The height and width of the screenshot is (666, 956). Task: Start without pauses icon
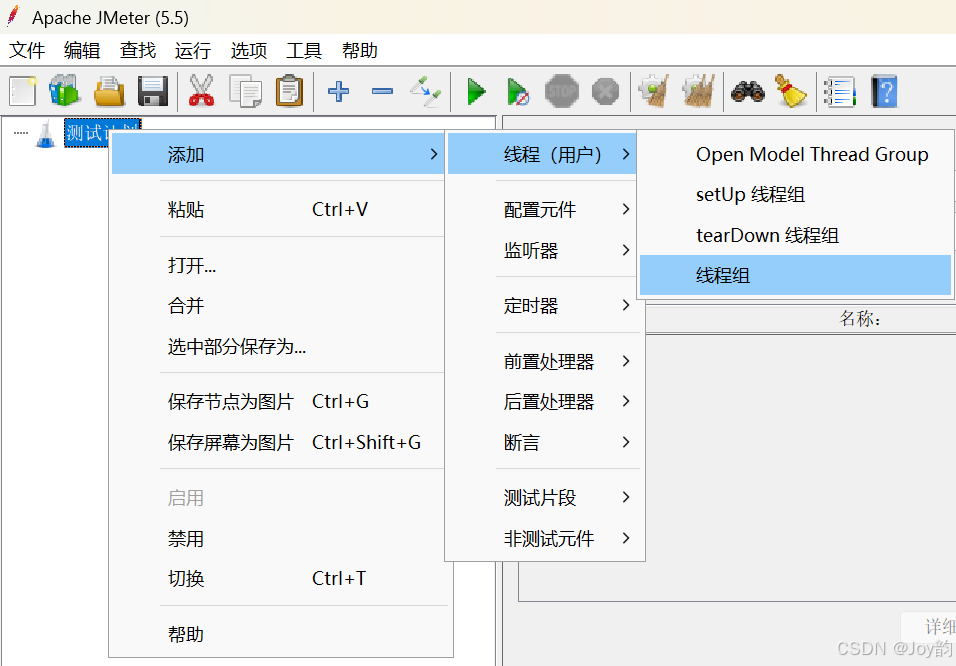click(518, 91)
